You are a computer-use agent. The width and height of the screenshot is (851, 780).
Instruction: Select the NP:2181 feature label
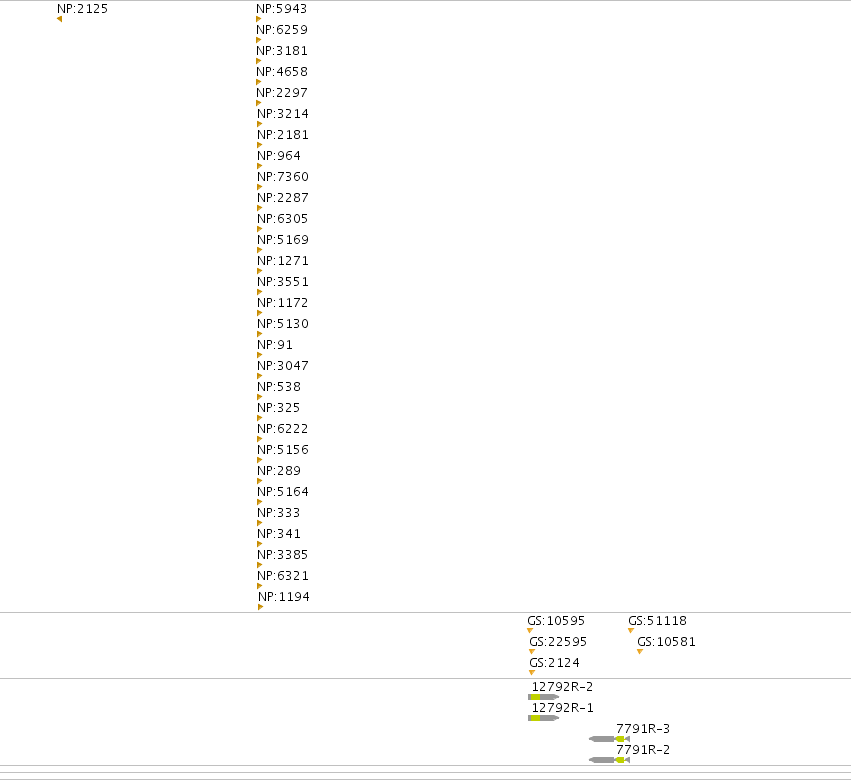pos(283,135)
